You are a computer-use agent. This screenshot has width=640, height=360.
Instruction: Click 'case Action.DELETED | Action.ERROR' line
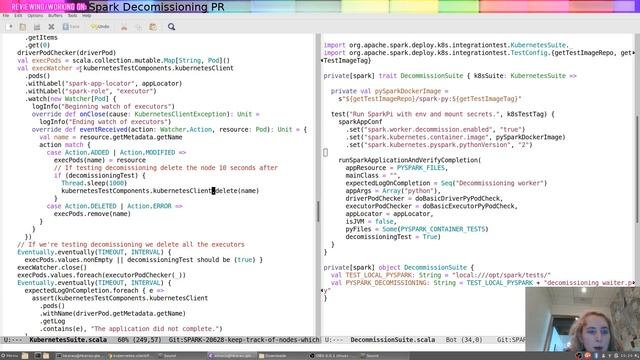pos(114,206)
